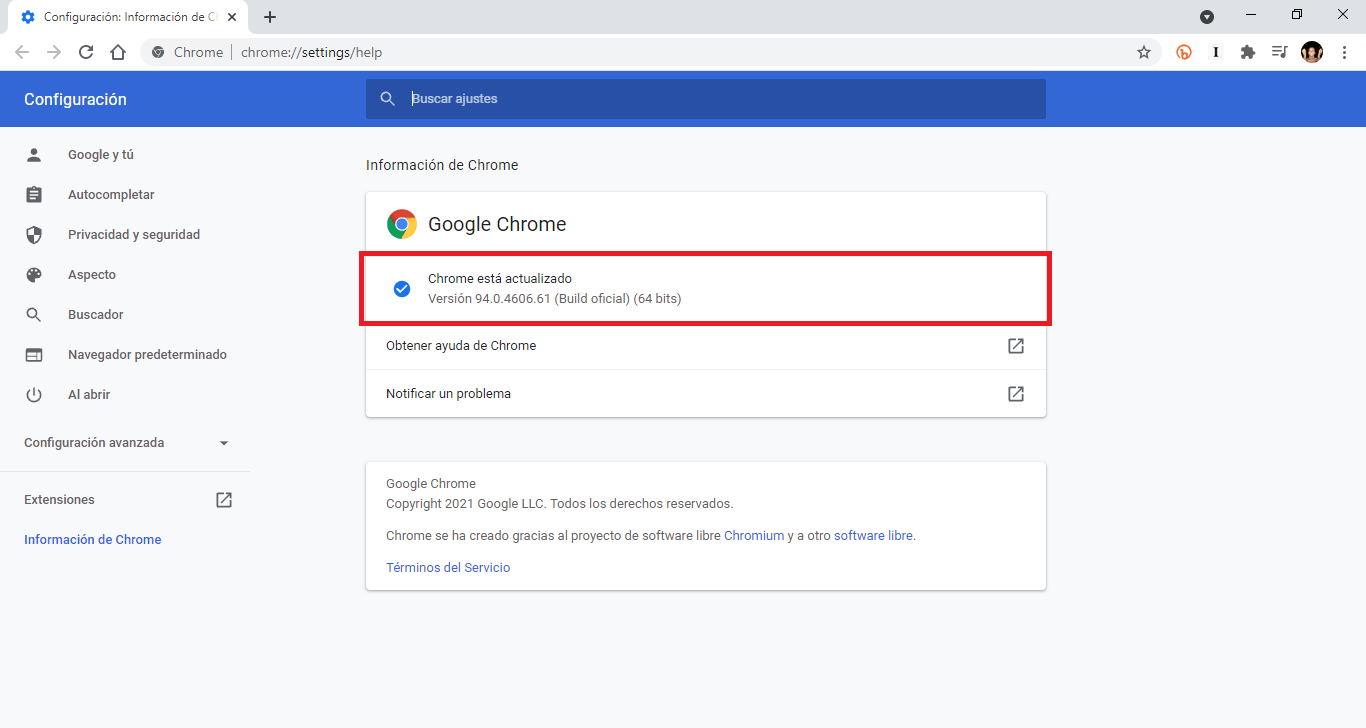Click the browser forward arrow
Viewport: 1366px width, 728px height.
click(x=54, y=52)
